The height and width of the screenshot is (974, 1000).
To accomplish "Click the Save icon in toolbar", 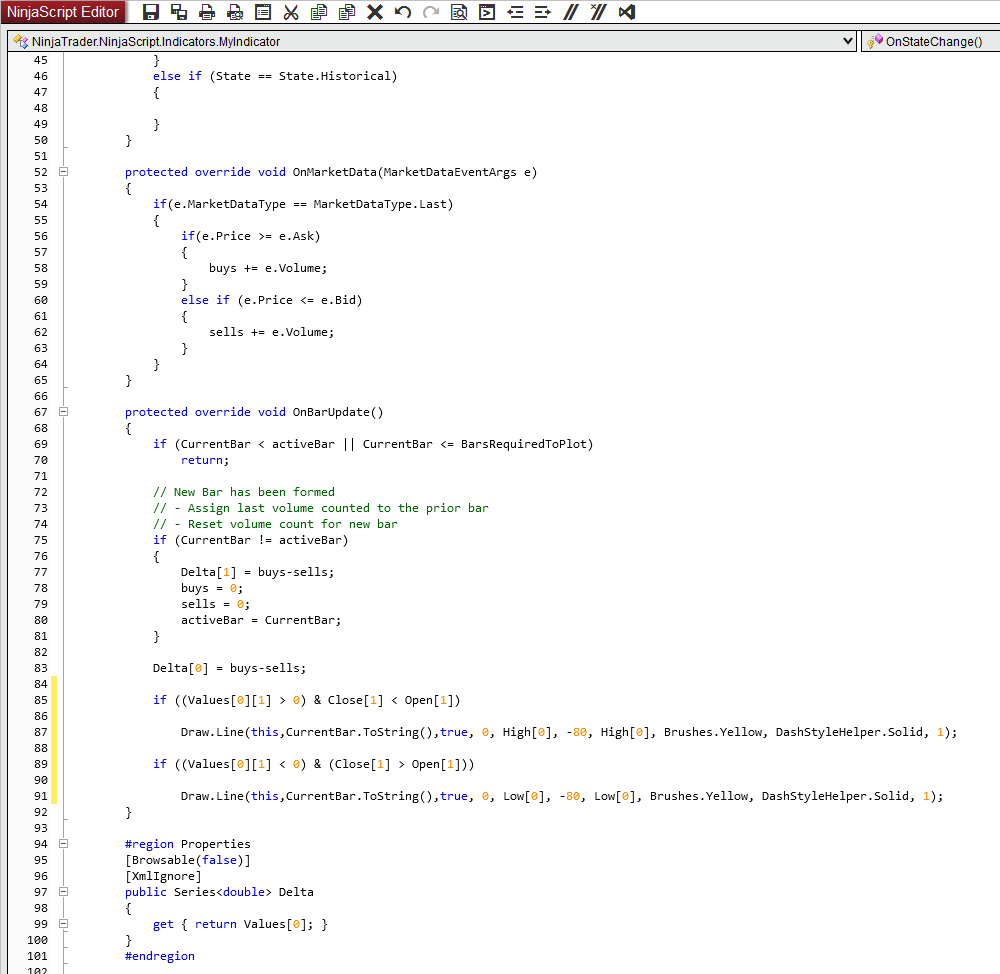I will pyautogui.click(x=151, y=12).
